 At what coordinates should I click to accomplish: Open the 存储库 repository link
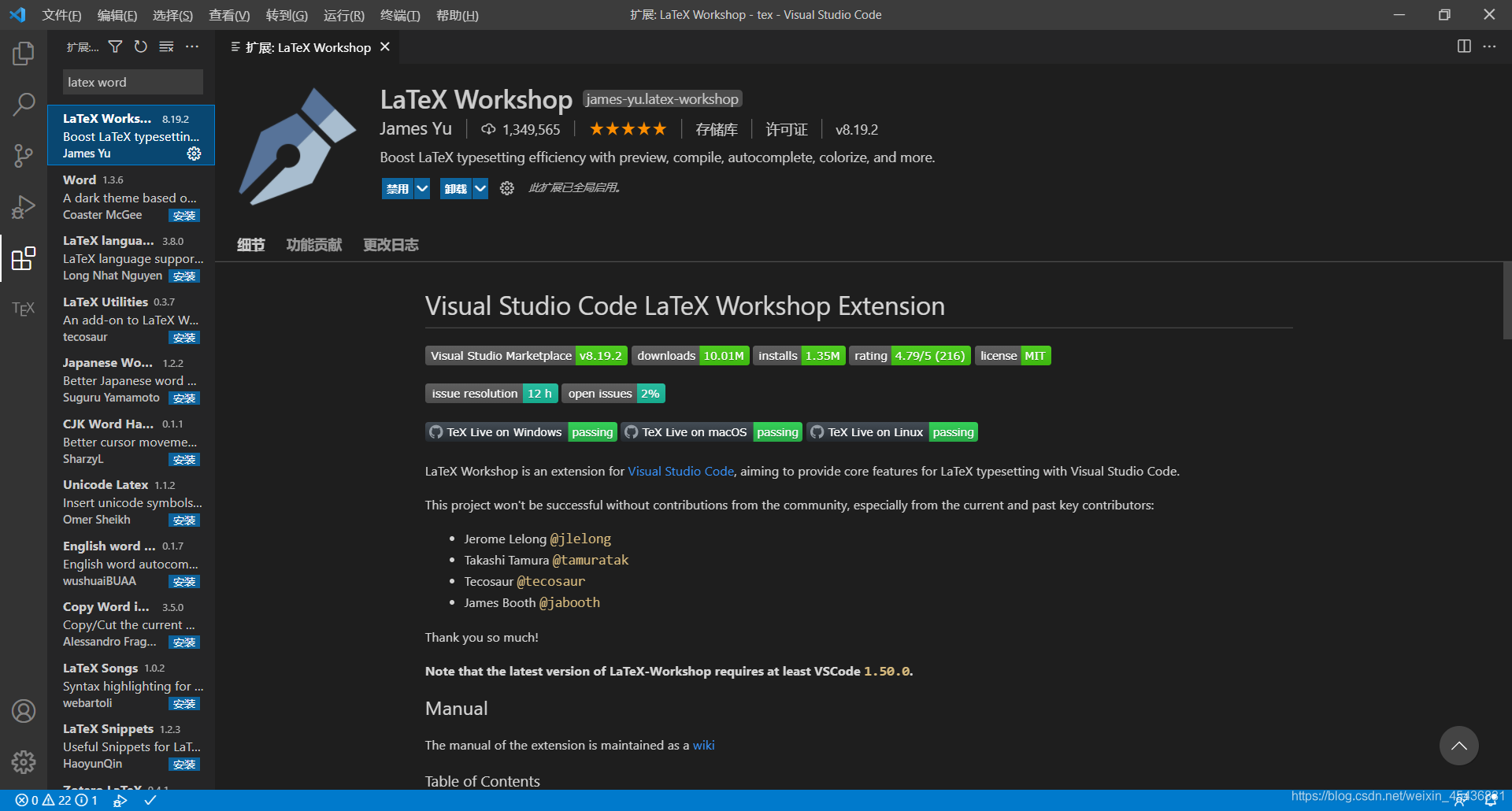(x=717, y=130)
